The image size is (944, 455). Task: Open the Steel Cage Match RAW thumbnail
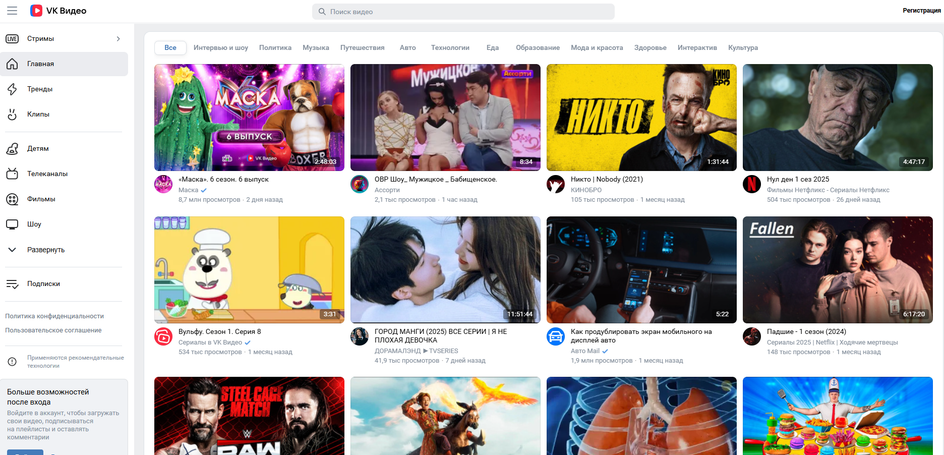pos(249,416)
